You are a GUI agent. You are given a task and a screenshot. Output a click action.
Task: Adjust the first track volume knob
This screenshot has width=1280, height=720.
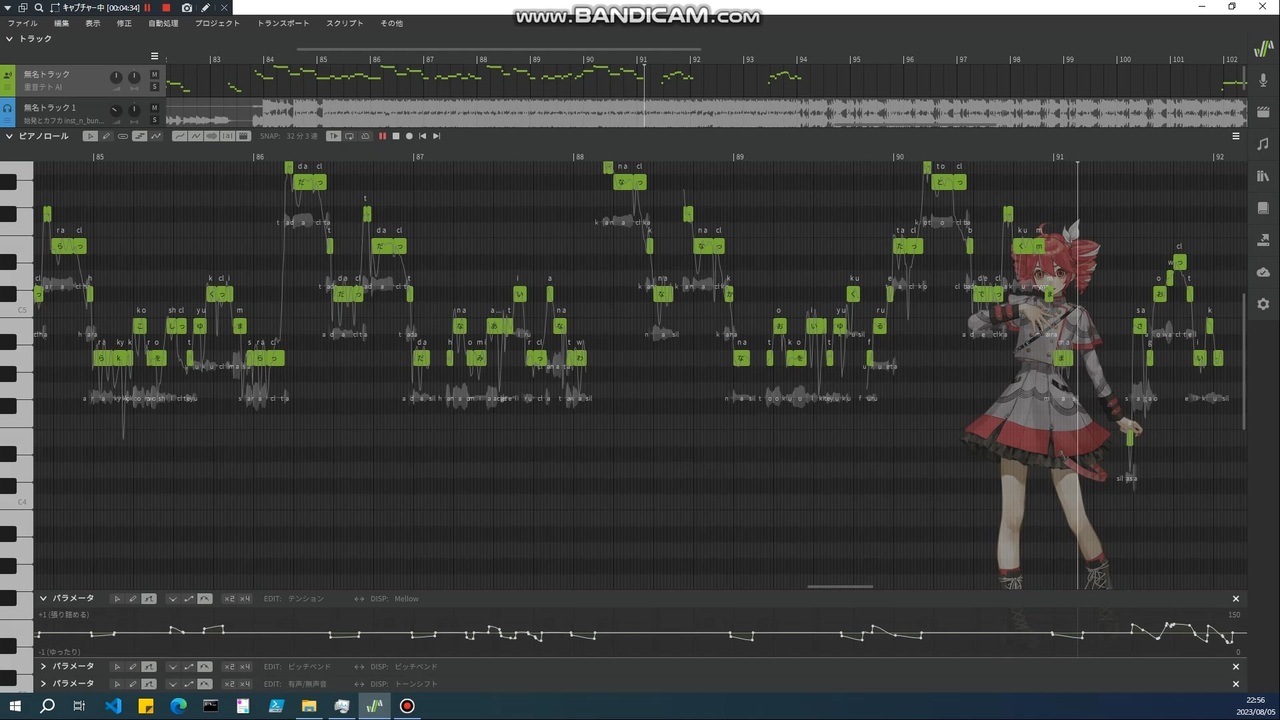click(116, 78)
